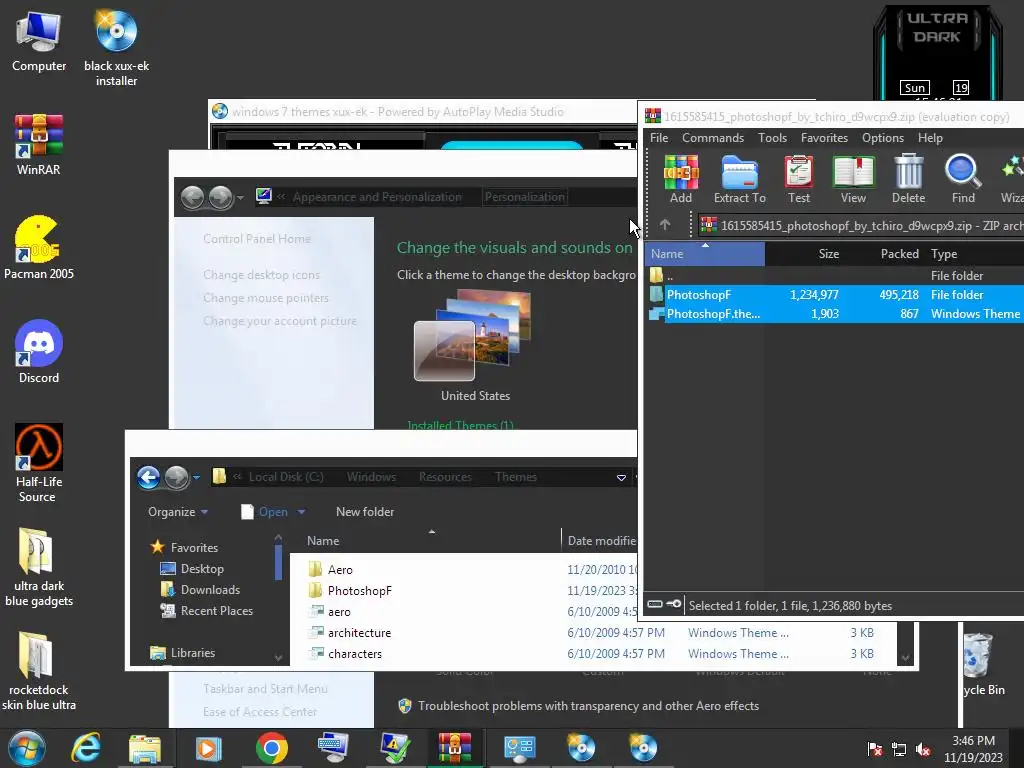Click Resources in explorer breadcrumb
1024x768 pixels.
pos(445,477)
